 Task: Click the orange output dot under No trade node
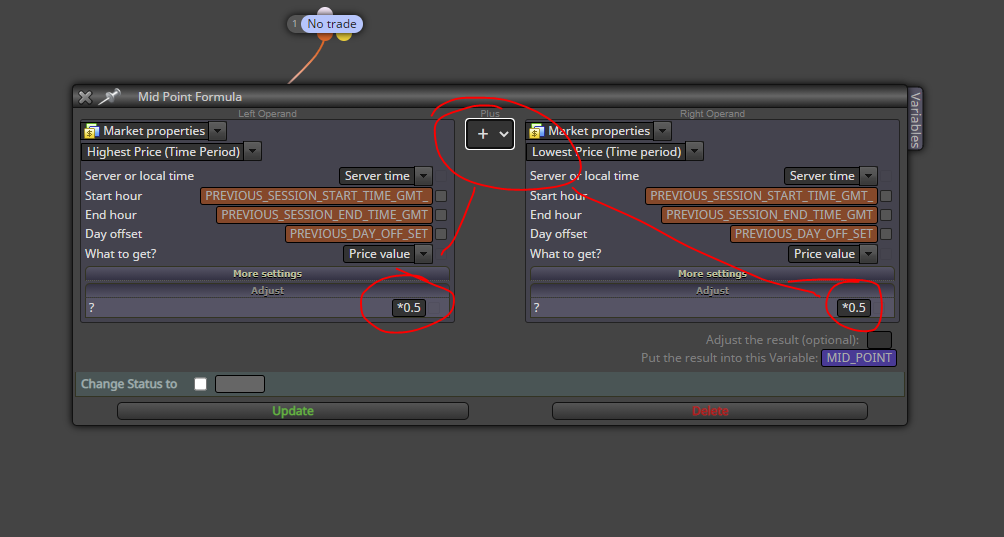(x=325, y=36)
